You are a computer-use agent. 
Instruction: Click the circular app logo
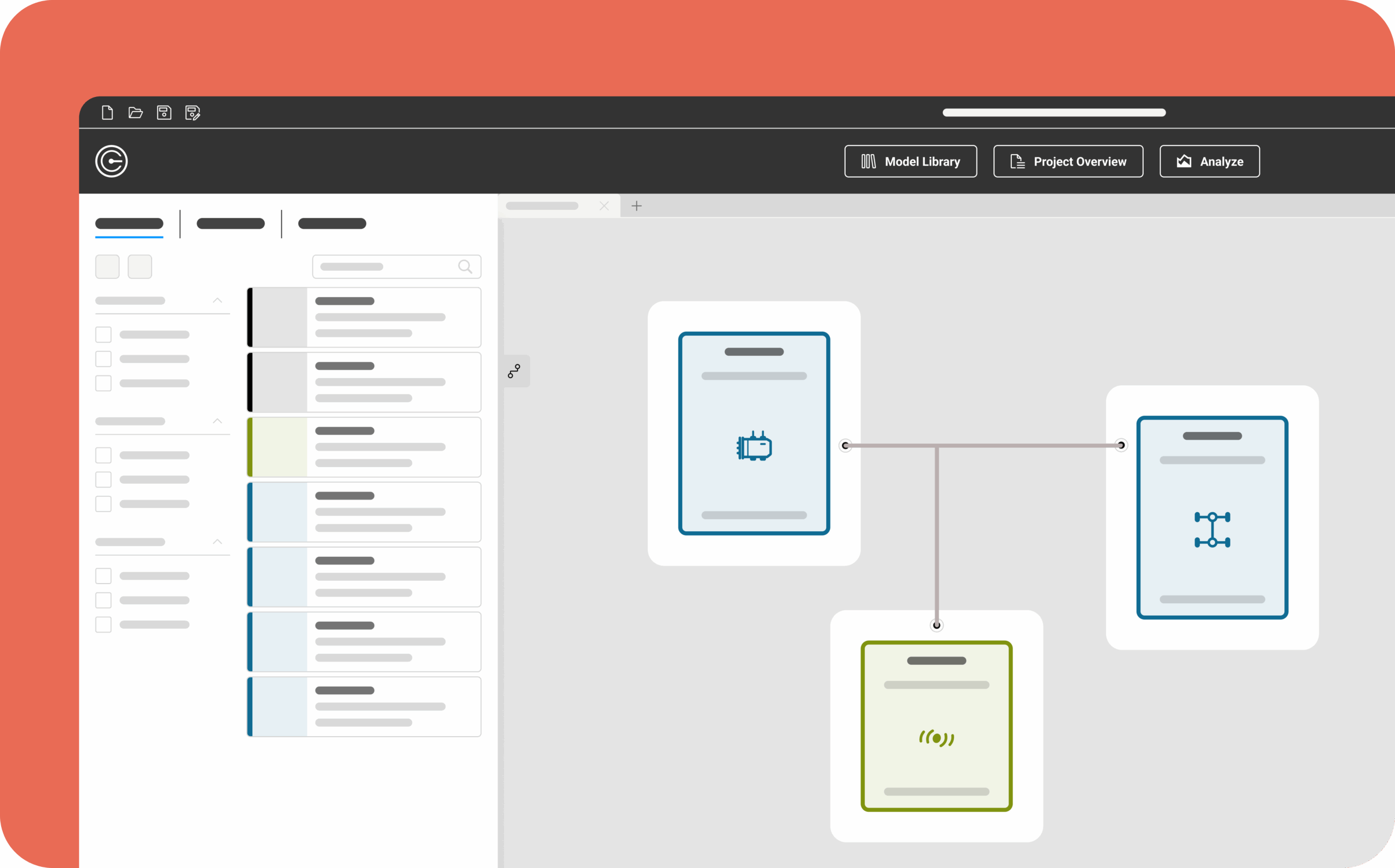[111, 161]
